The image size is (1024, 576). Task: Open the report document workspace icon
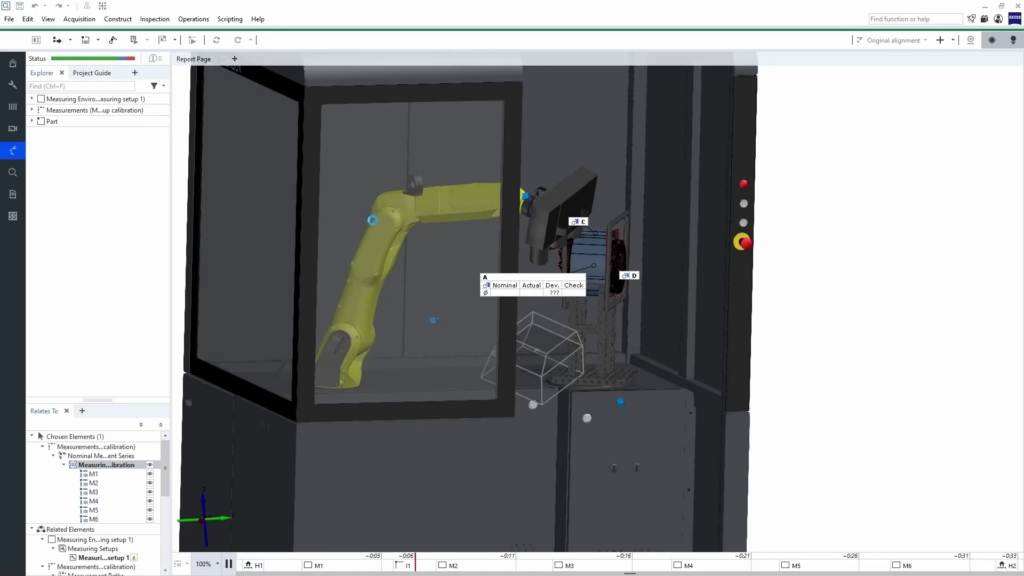(x=12, y=194)
